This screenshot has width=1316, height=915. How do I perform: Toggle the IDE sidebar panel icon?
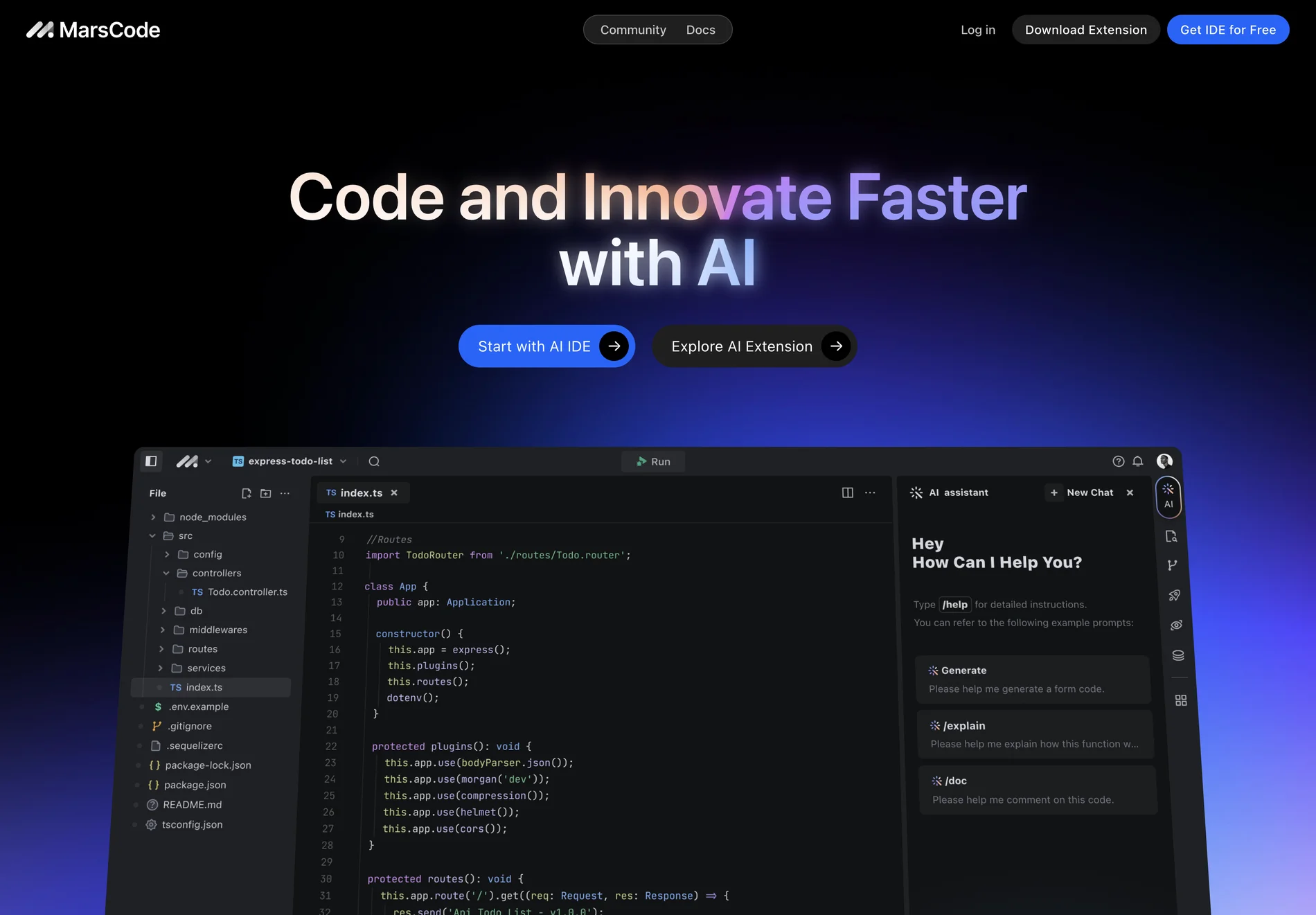151,461
